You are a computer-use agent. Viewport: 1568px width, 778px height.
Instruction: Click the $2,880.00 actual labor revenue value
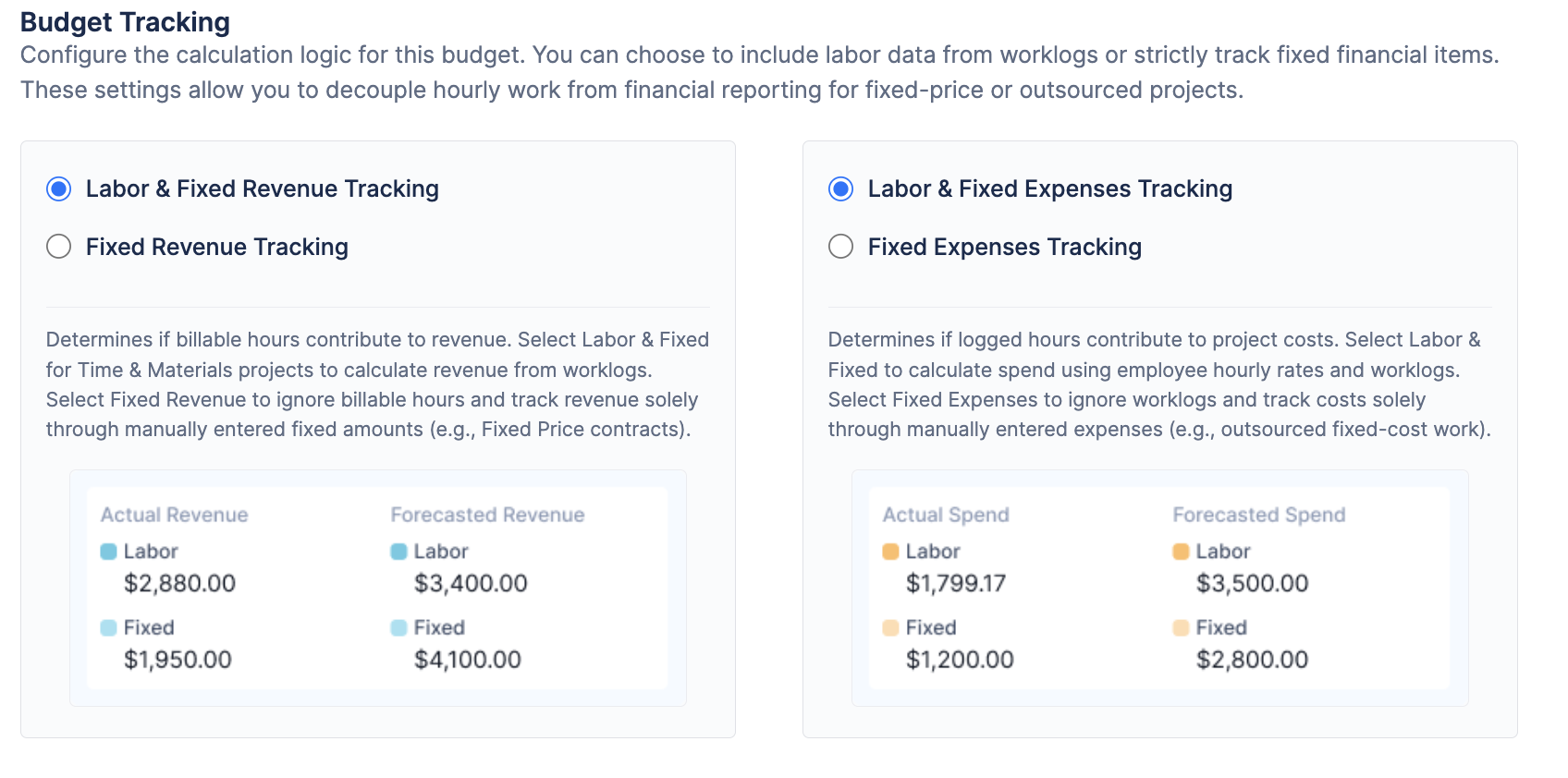point(179,584)
